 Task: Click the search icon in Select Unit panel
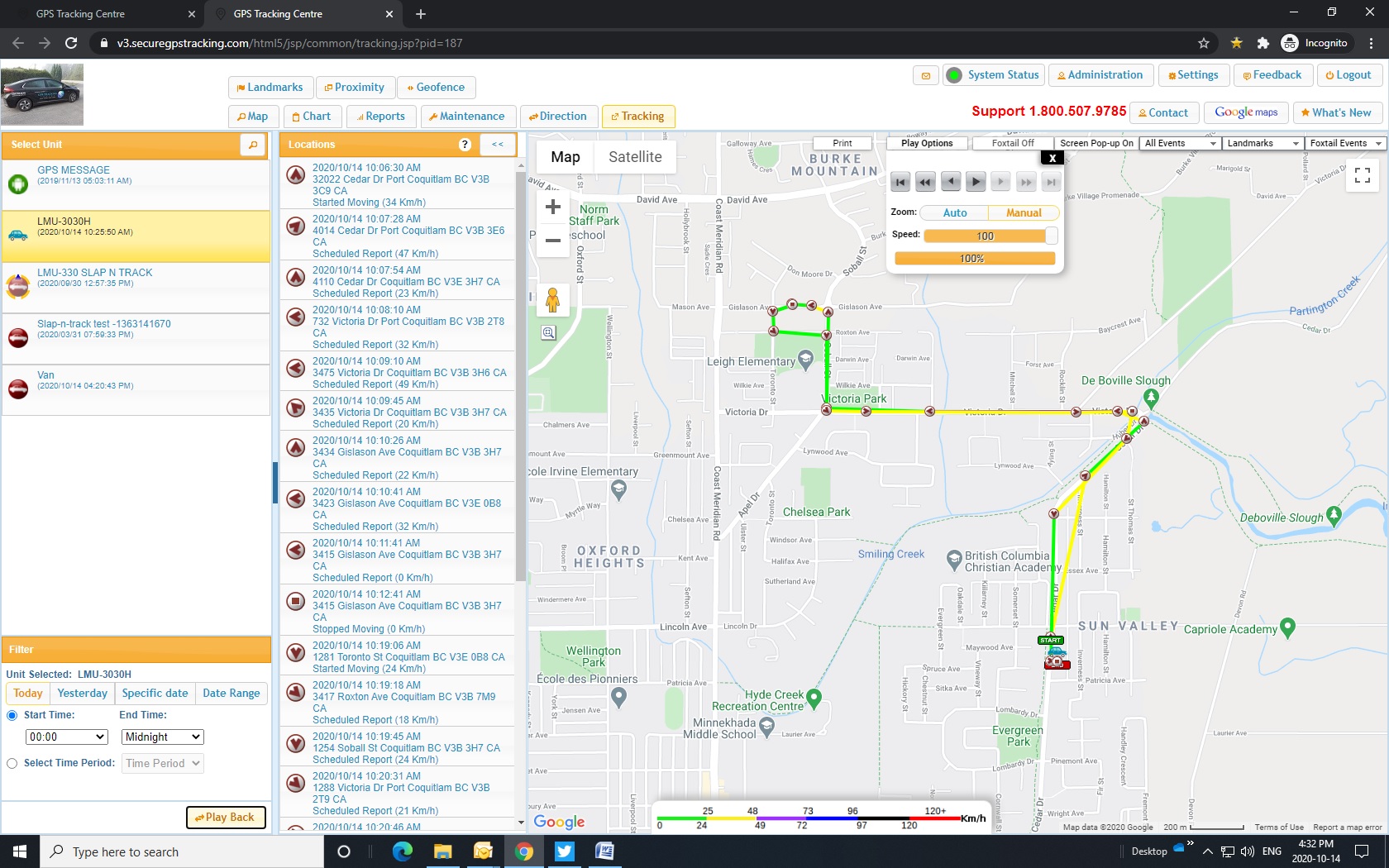coord(252,144)
